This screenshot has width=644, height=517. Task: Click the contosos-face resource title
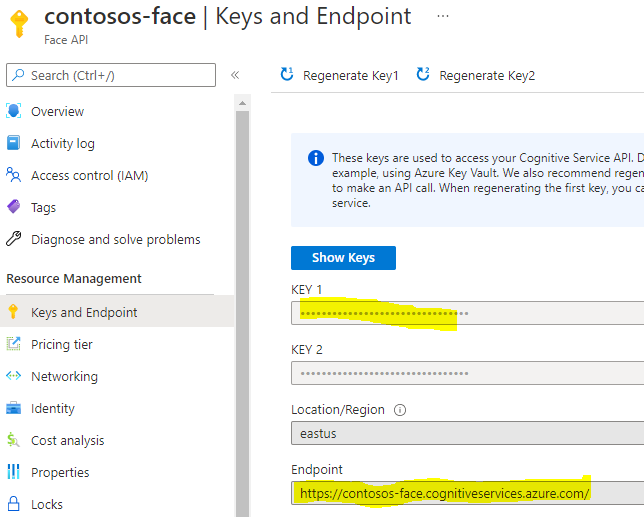[120, 16]
